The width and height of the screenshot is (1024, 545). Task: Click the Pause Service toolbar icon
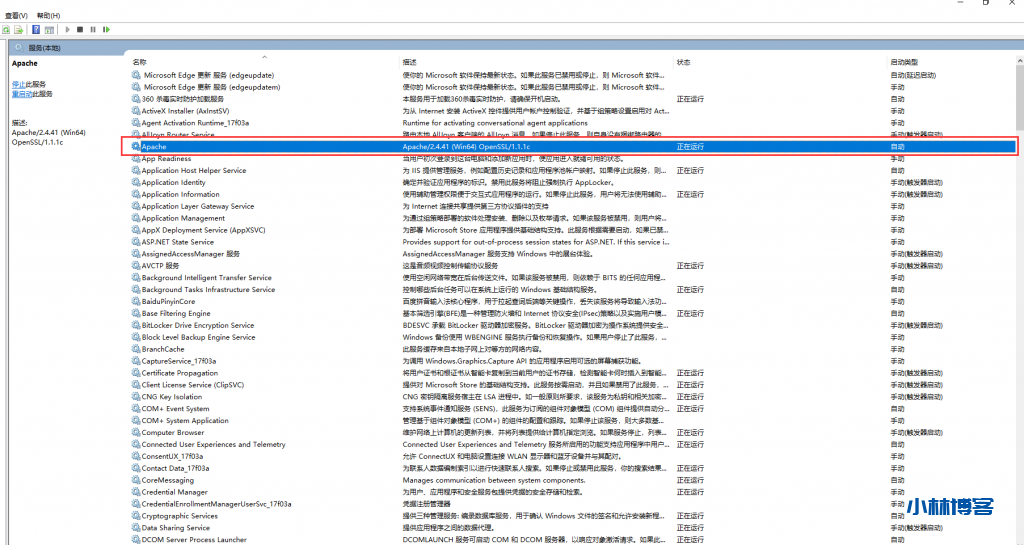tap(93, 30)
